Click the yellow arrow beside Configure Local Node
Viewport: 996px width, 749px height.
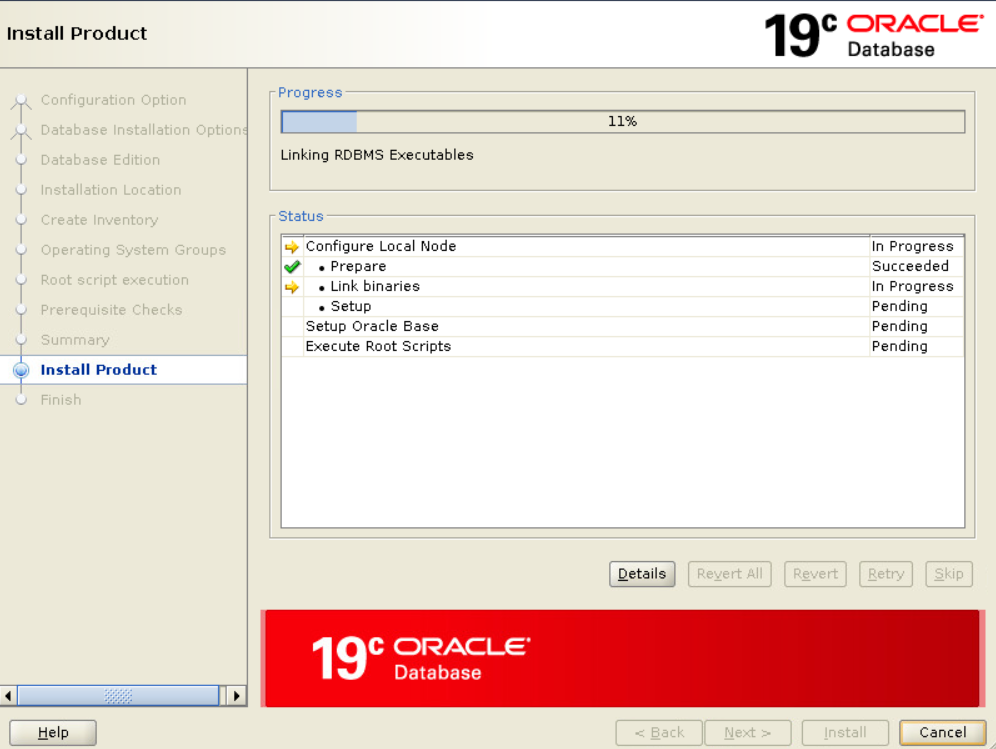(292, 246)
